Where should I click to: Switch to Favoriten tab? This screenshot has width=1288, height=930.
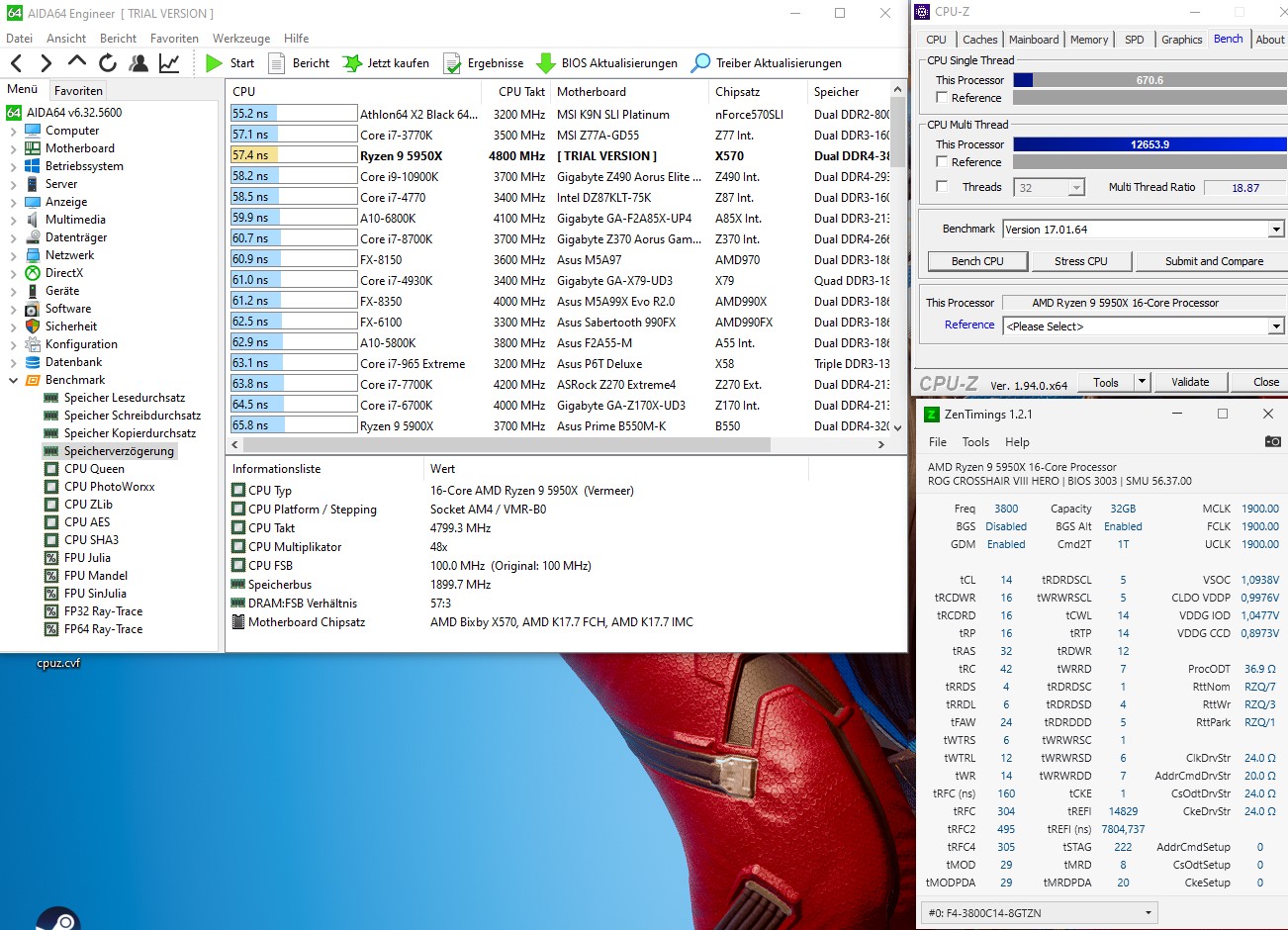pyautogui.click(x=78, y=90)
